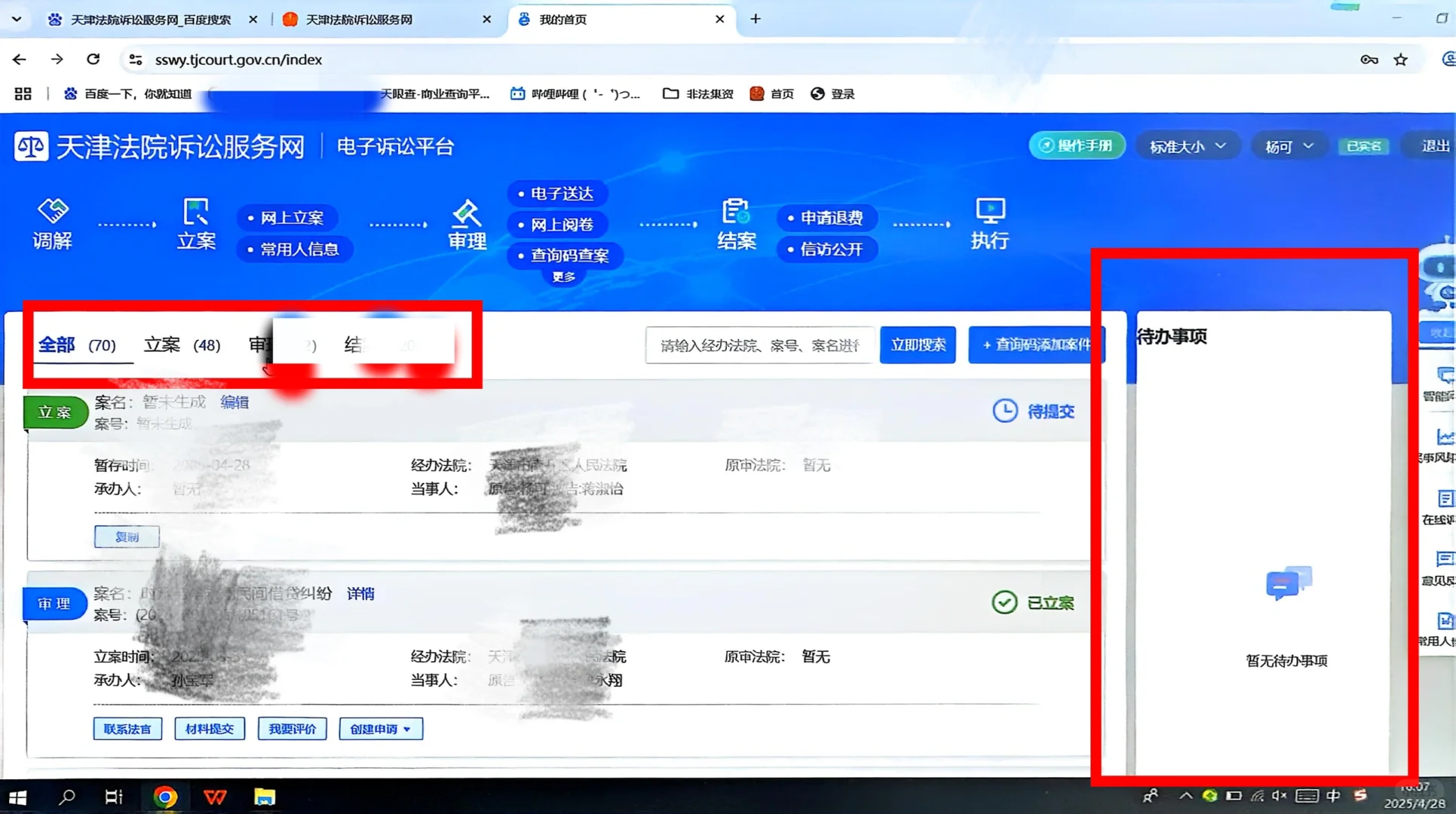Select the 全部 (70) cases tab
The width and height of the screenshot is (1456, 814).
[x=78, y=345]
